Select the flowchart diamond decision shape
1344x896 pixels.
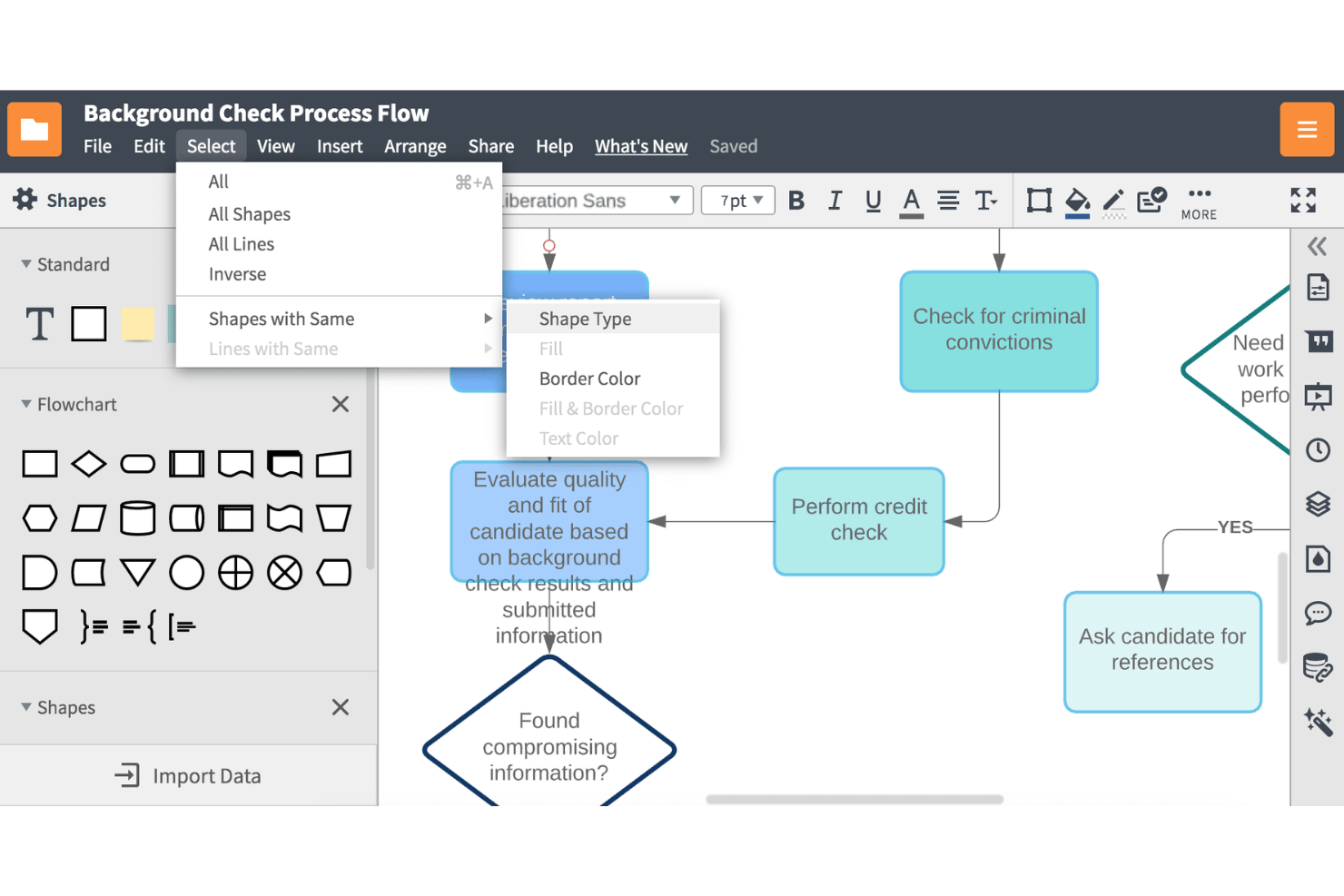(88, 464)
